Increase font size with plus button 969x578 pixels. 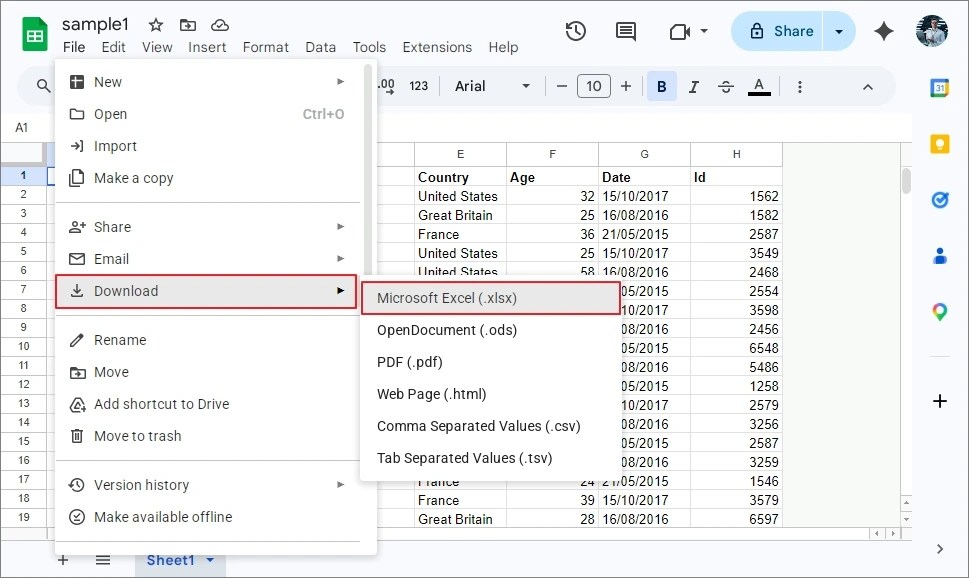click(x=626, y=86)
